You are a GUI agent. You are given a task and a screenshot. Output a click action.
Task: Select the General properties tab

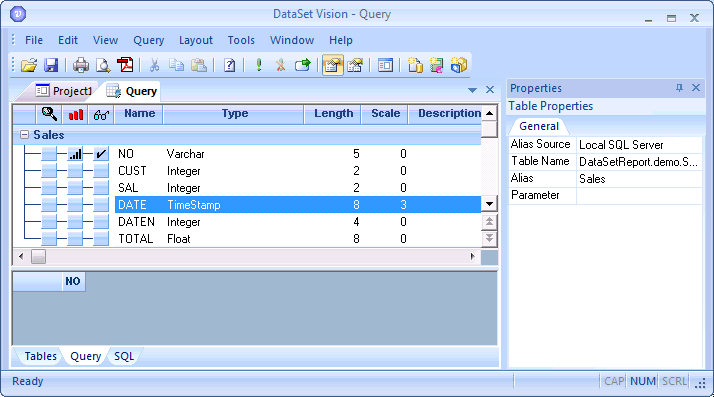pyautogui.click(x=539, y=126)
